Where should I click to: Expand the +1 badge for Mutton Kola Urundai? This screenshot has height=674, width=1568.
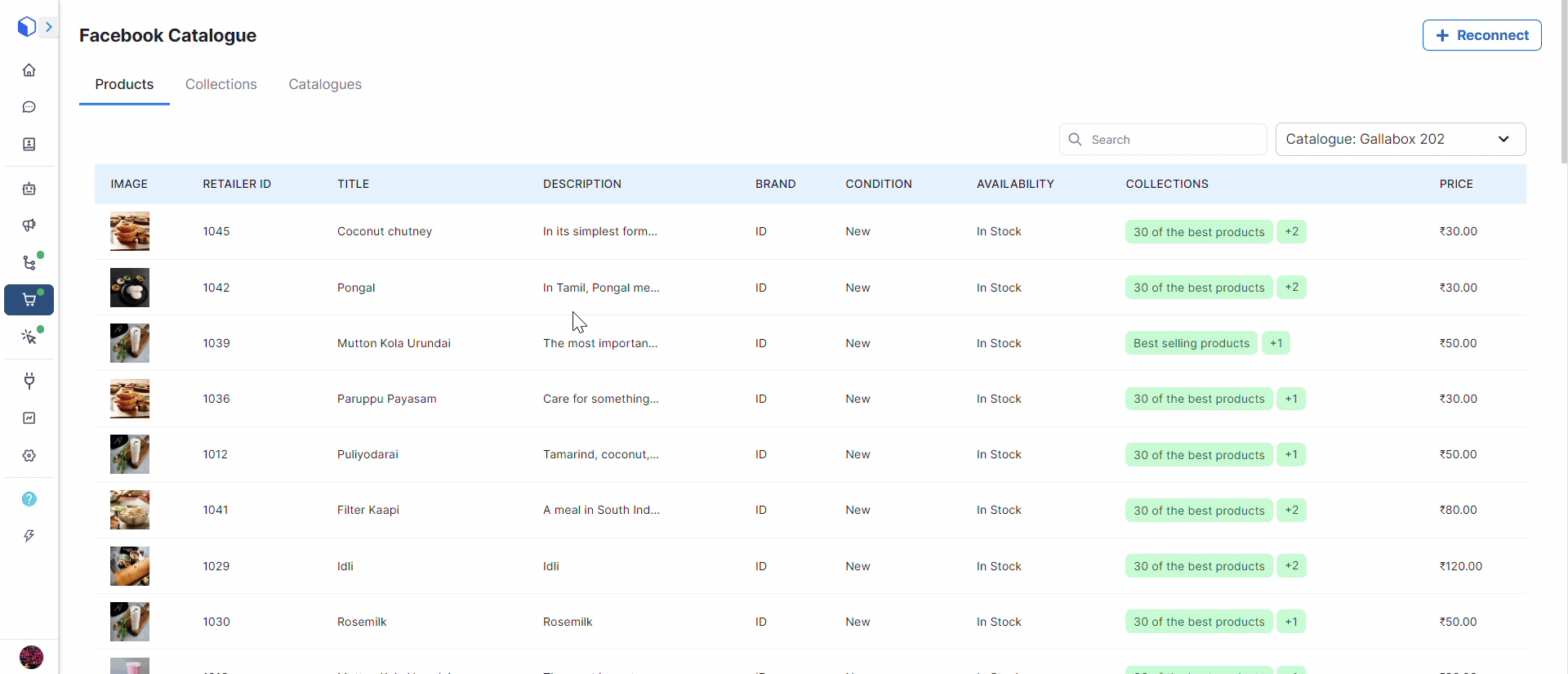pos(1276,343)
